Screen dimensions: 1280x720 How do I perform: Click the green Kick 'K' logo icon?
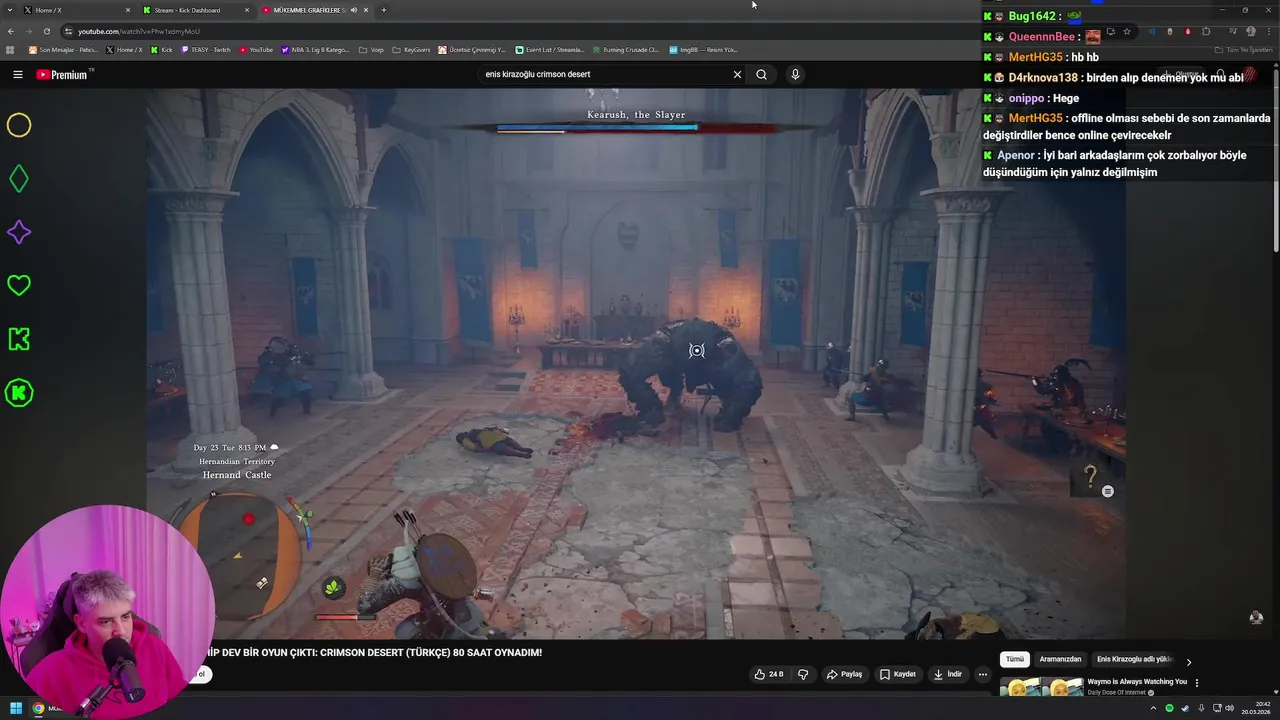(x=19, y=339)
